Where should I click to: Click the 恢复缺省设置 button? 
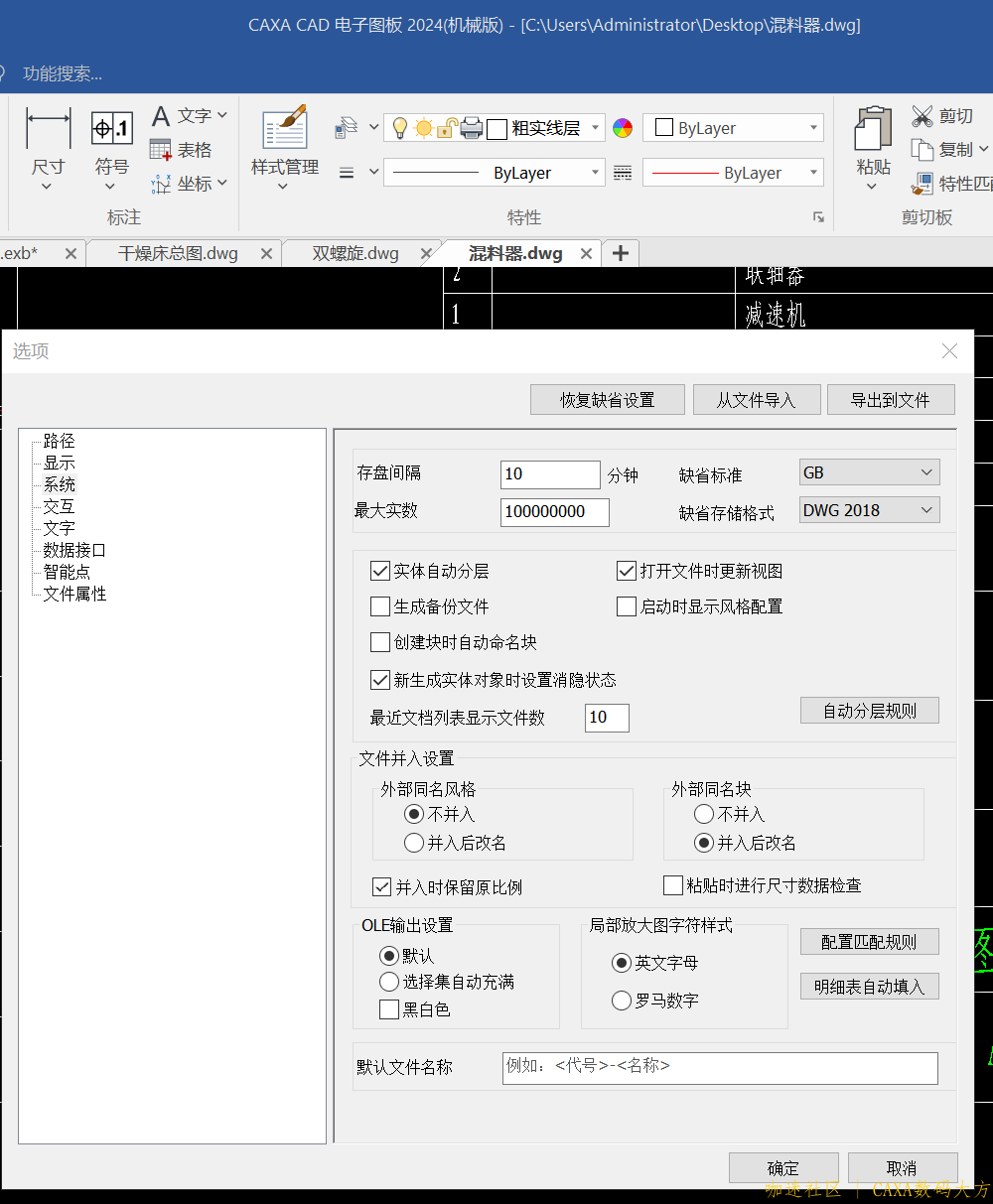[x=608, y=400]
